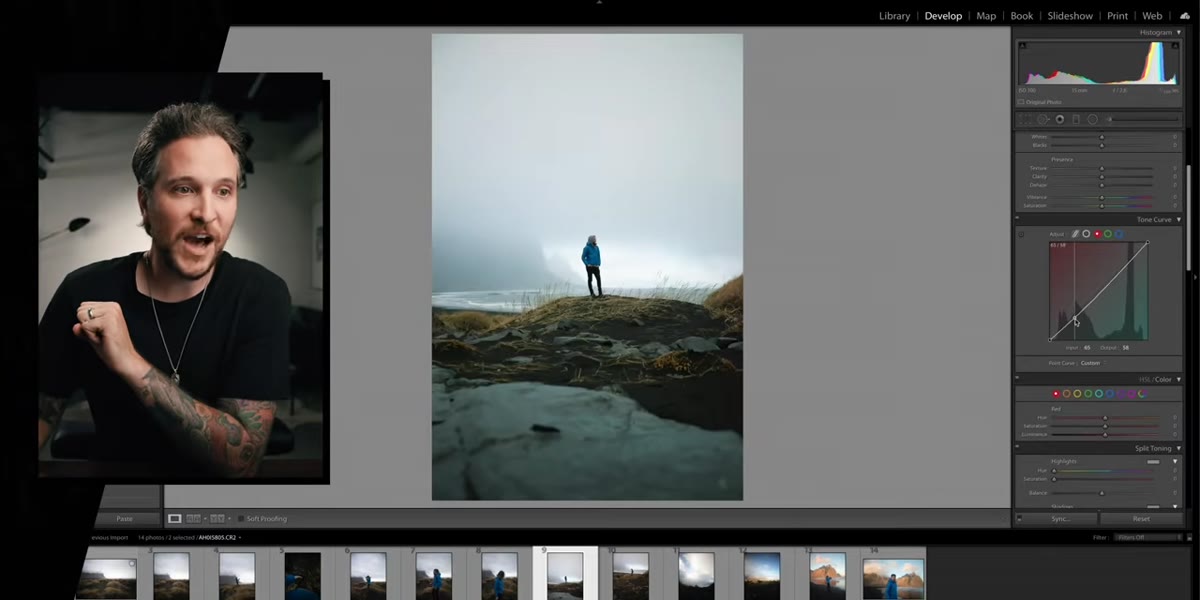Viewport: 1200px width, 600px height.
Task: Collapse the Histogram panel
Action: coord(1179,33)
